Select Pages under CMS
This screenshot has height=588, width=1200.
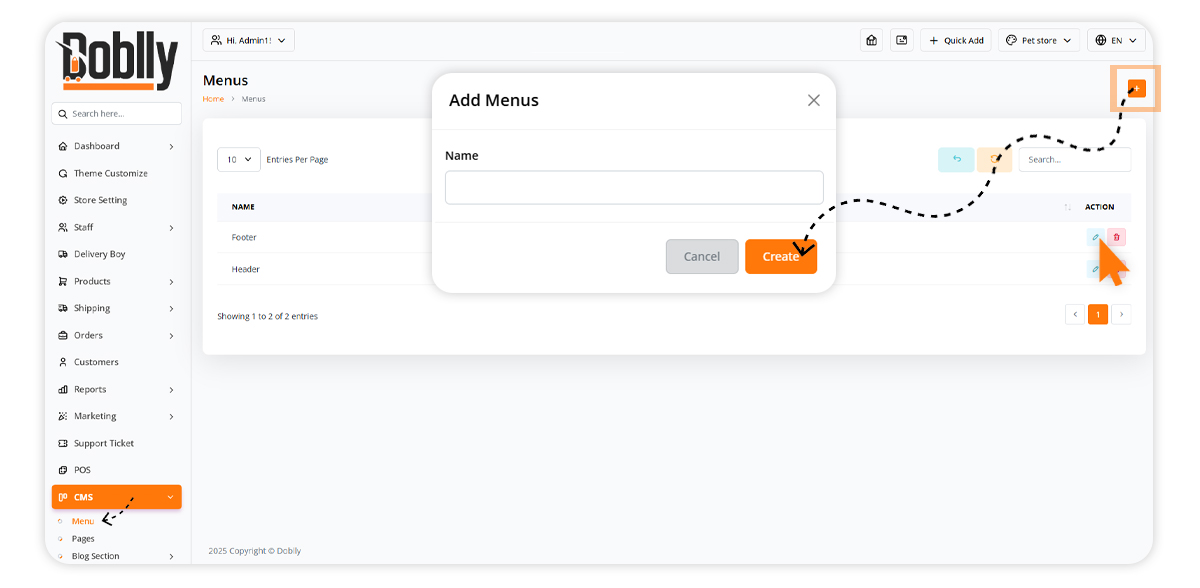[83, 539]
